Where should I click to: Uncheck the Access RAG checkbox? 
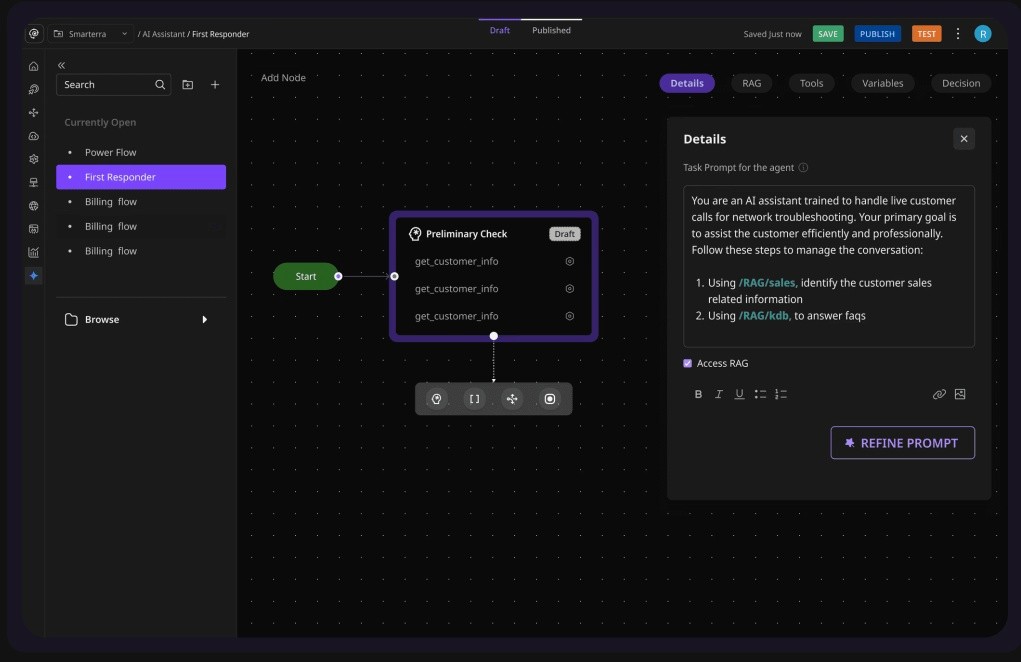point(688,363)
